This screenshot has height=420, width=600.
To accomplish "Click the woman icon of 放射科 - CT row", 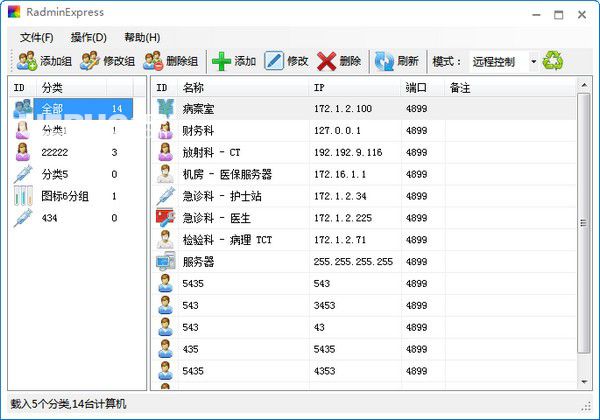I will click(x=165, y=152).
